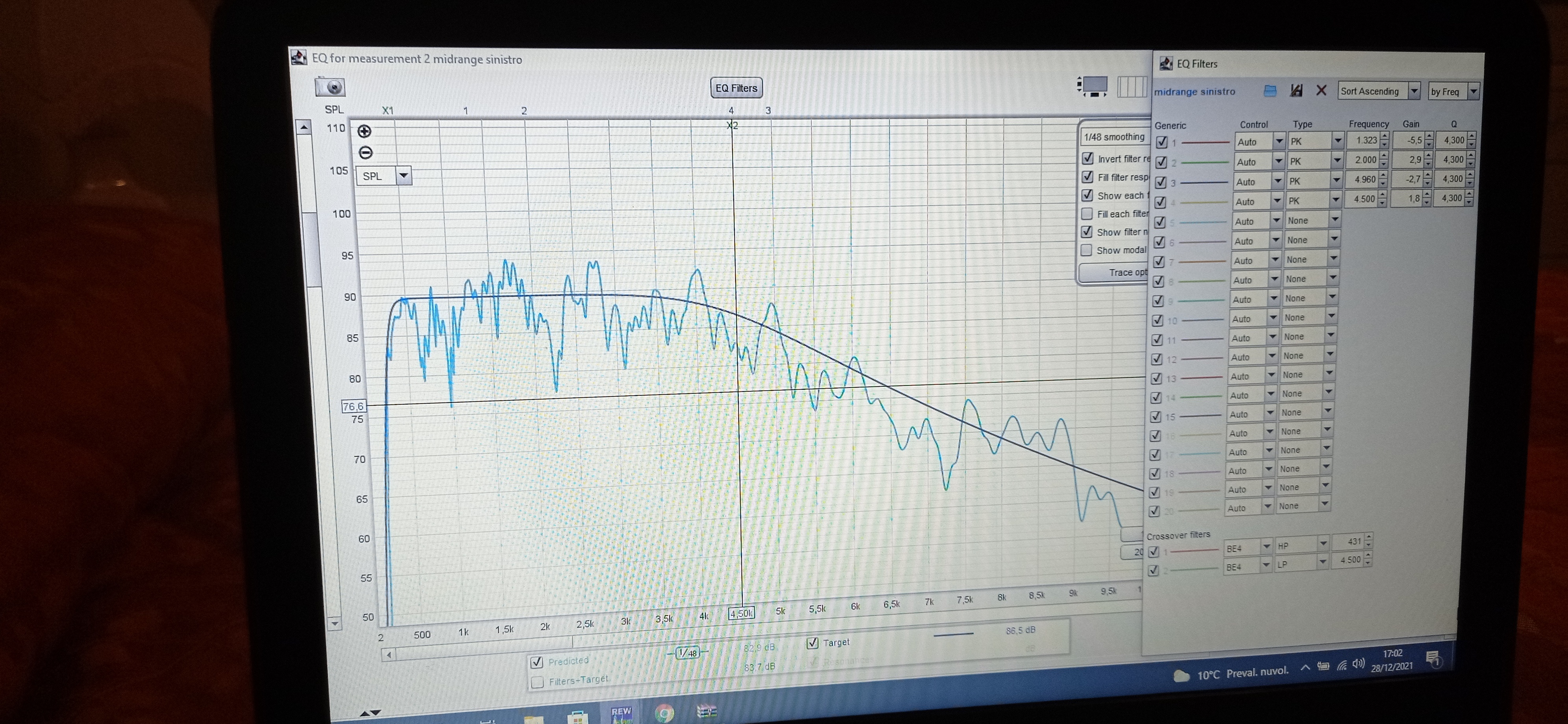1568x724 pixels.
Task: Click the battery tray icon
Action: point(1323,666)
